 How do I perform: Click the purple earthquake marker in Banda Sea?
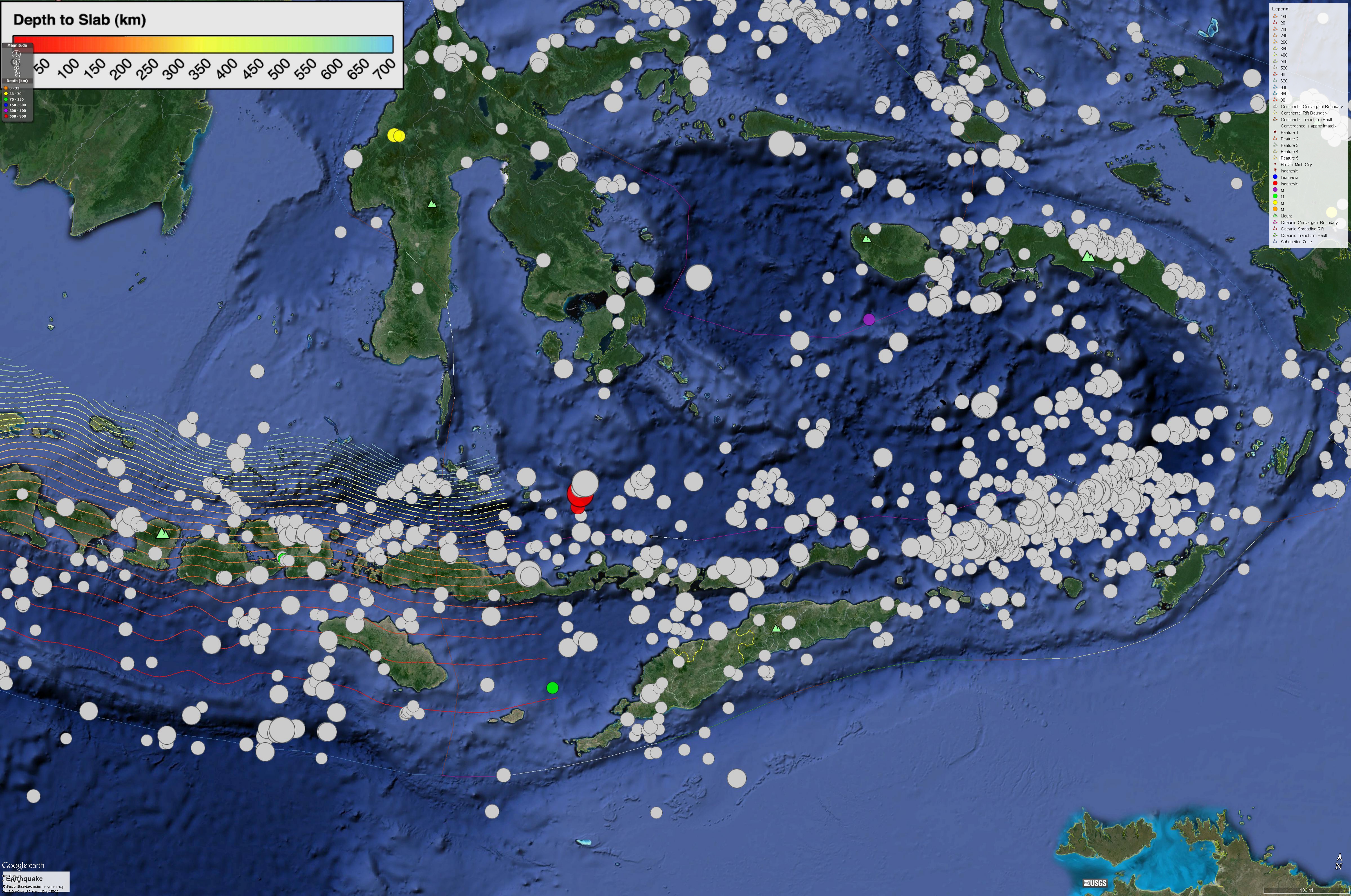869,319
